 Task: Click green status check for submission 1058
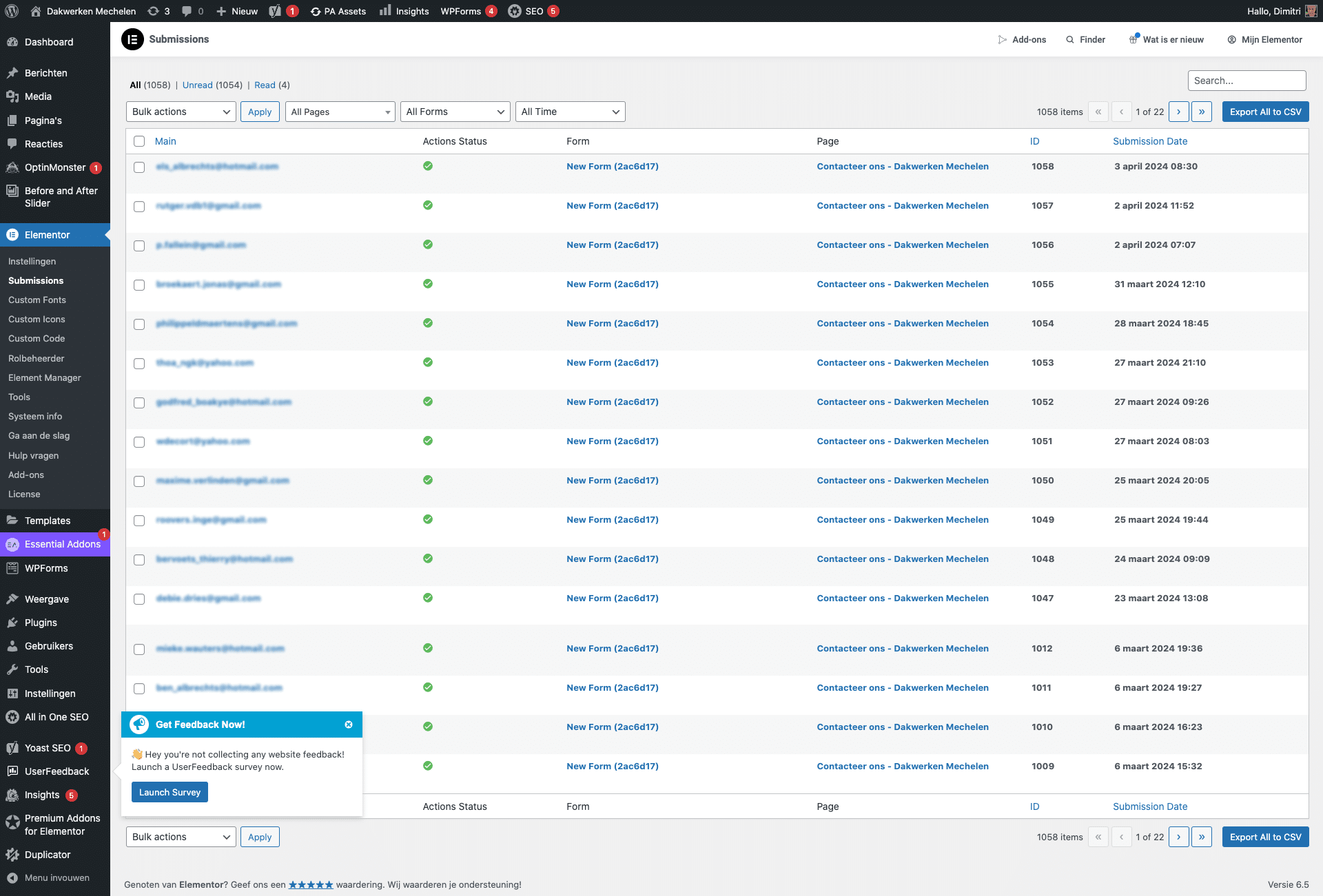[428, 166]
